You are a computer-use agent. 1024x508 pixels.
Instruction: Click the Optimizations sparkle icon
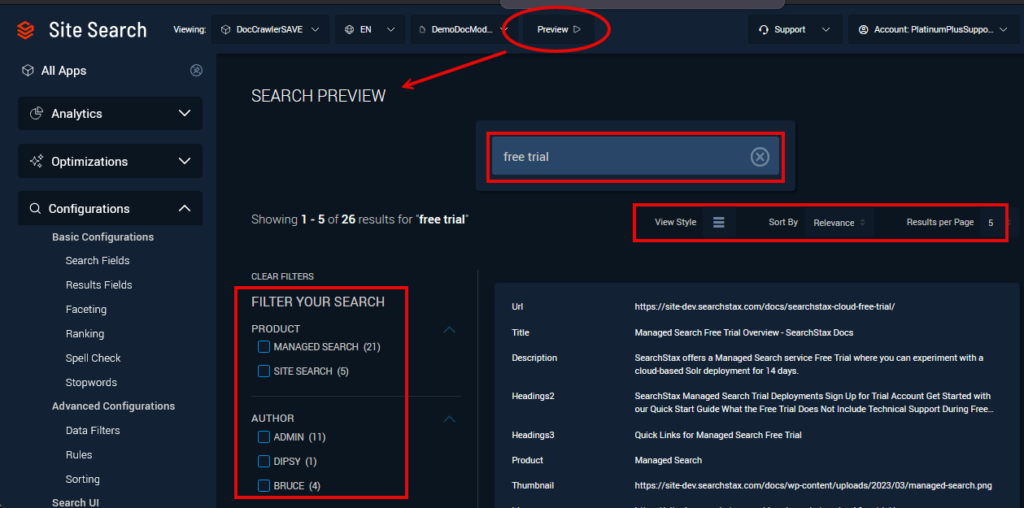coord(36,161)
